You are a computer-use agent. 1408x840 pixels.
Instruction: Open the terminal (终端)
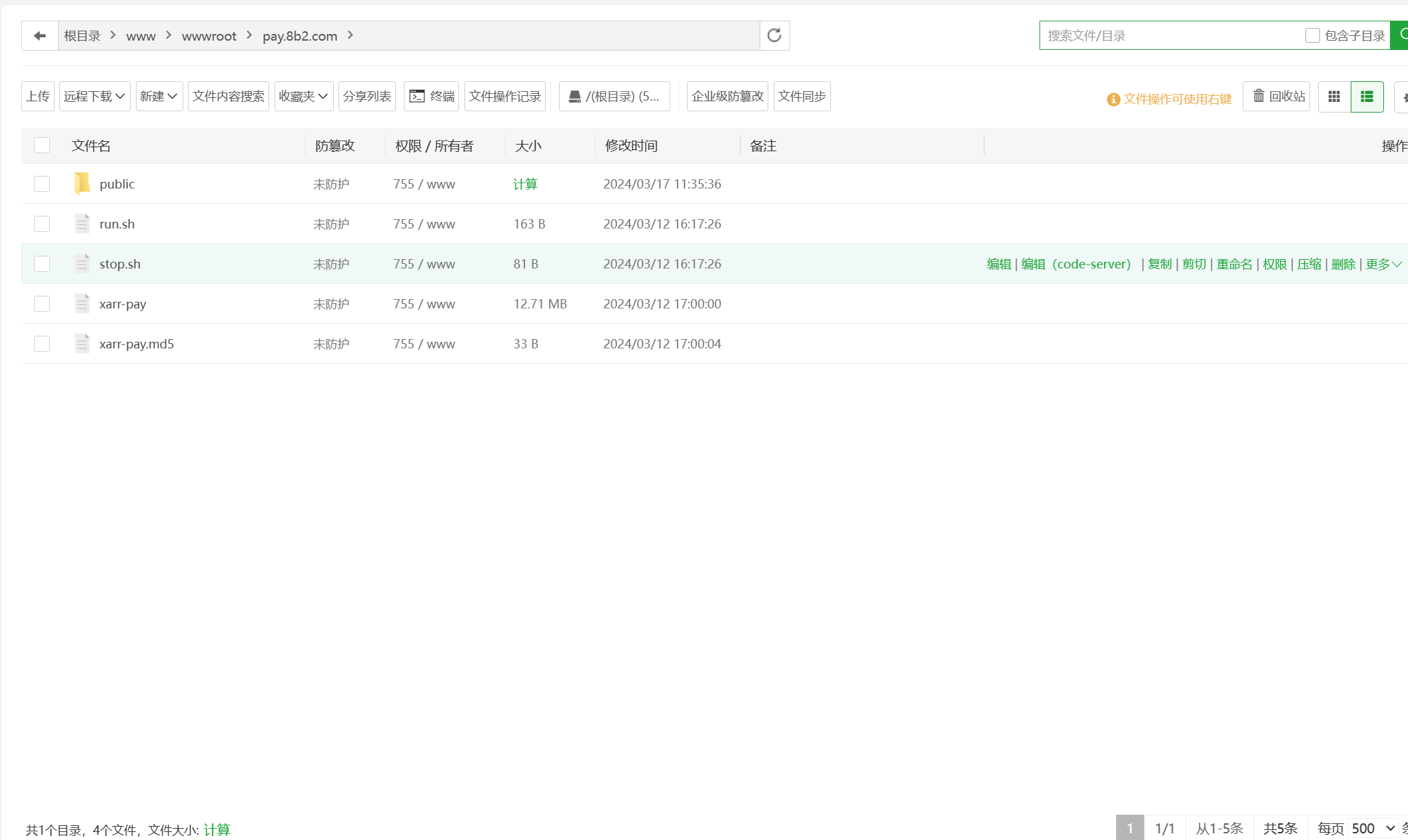431,96
